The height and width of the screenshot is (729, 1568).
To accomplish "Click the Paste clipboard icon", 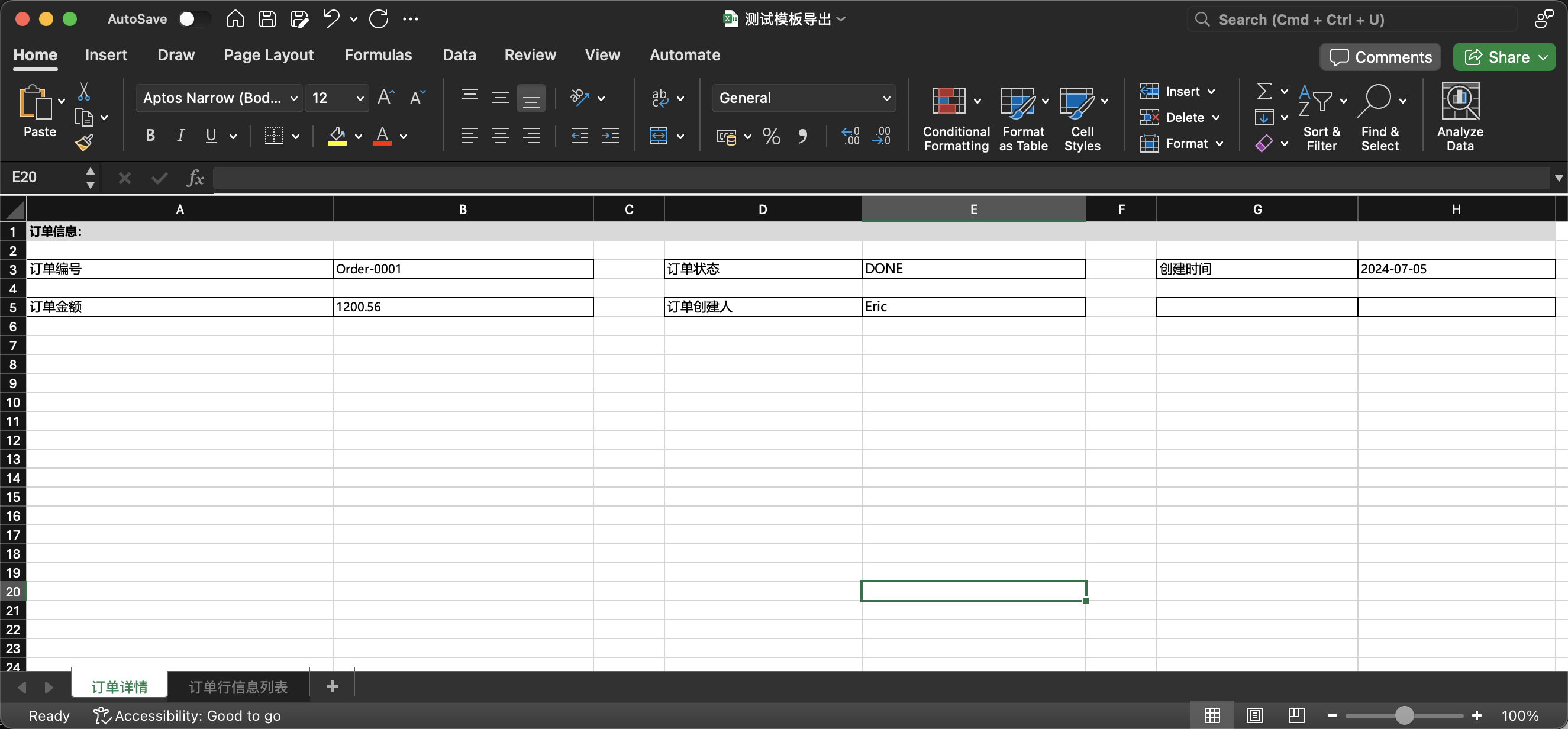I will point(36,102).
